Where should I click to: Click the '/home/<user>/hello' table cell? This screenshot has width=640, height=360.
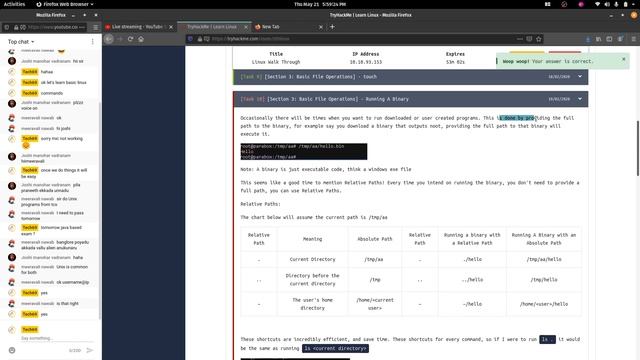(x=544, y=304)
